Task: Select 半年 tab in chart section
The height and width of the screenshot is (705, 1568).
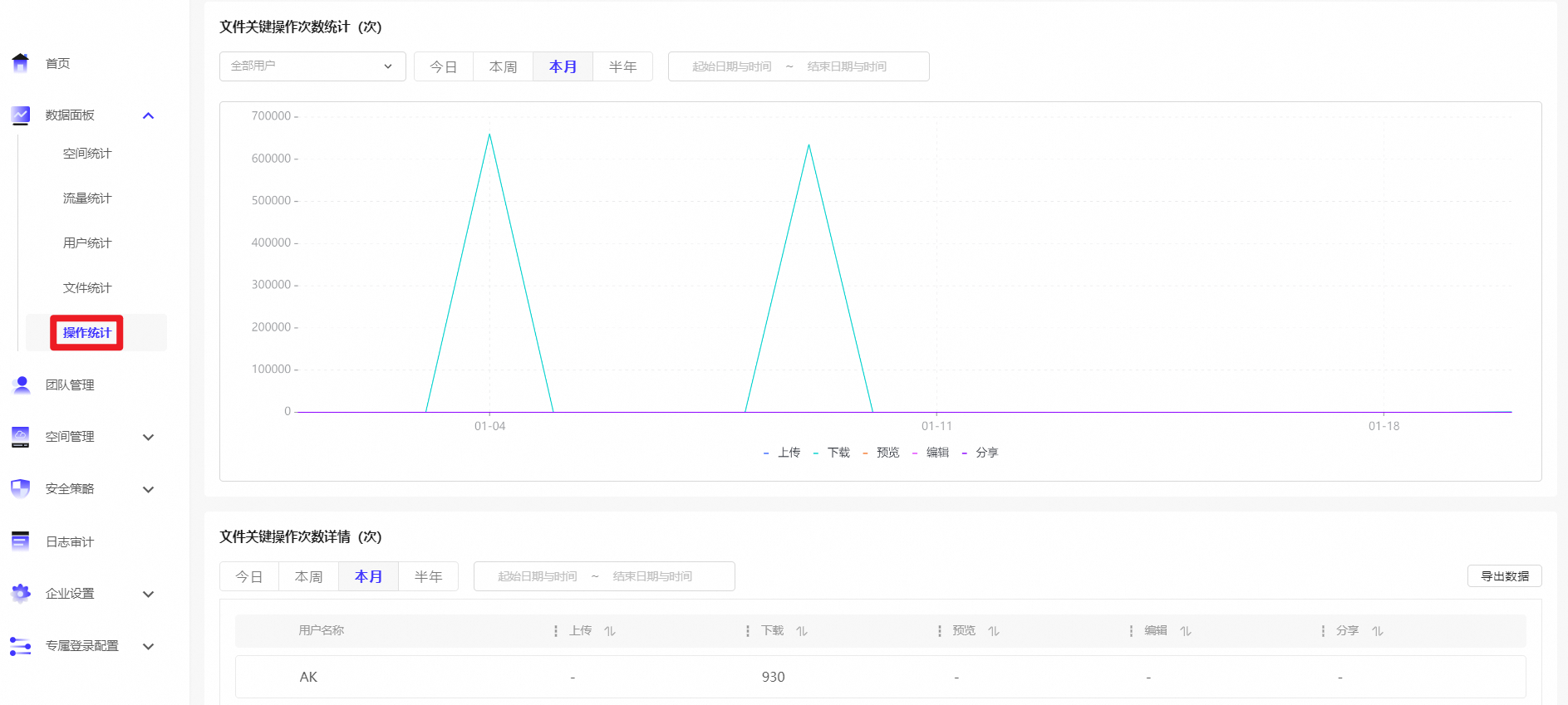Action: tap(623, 66)
